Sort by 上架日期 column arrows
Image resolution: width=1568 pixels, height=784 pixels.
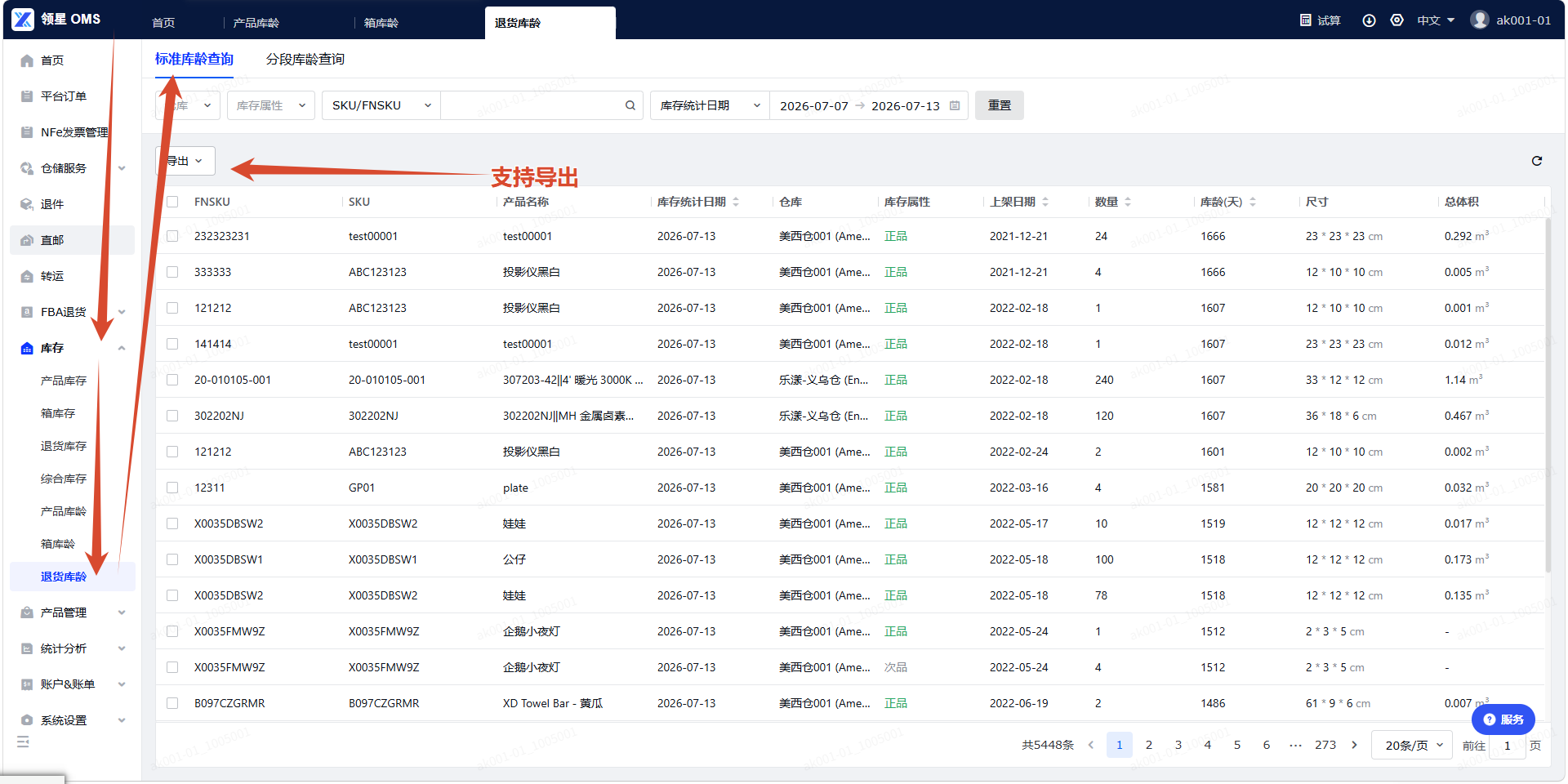click(1045, 202)
